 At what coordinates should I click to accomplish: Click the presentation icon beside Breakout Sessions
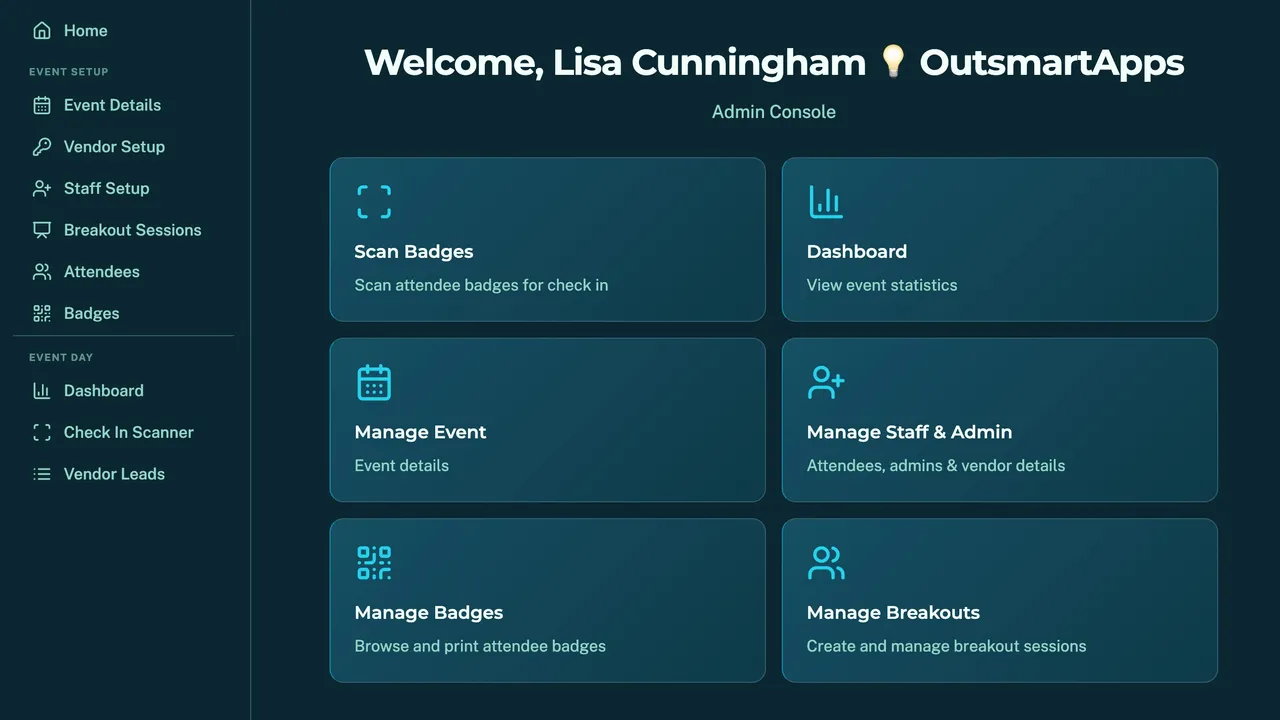42,230
